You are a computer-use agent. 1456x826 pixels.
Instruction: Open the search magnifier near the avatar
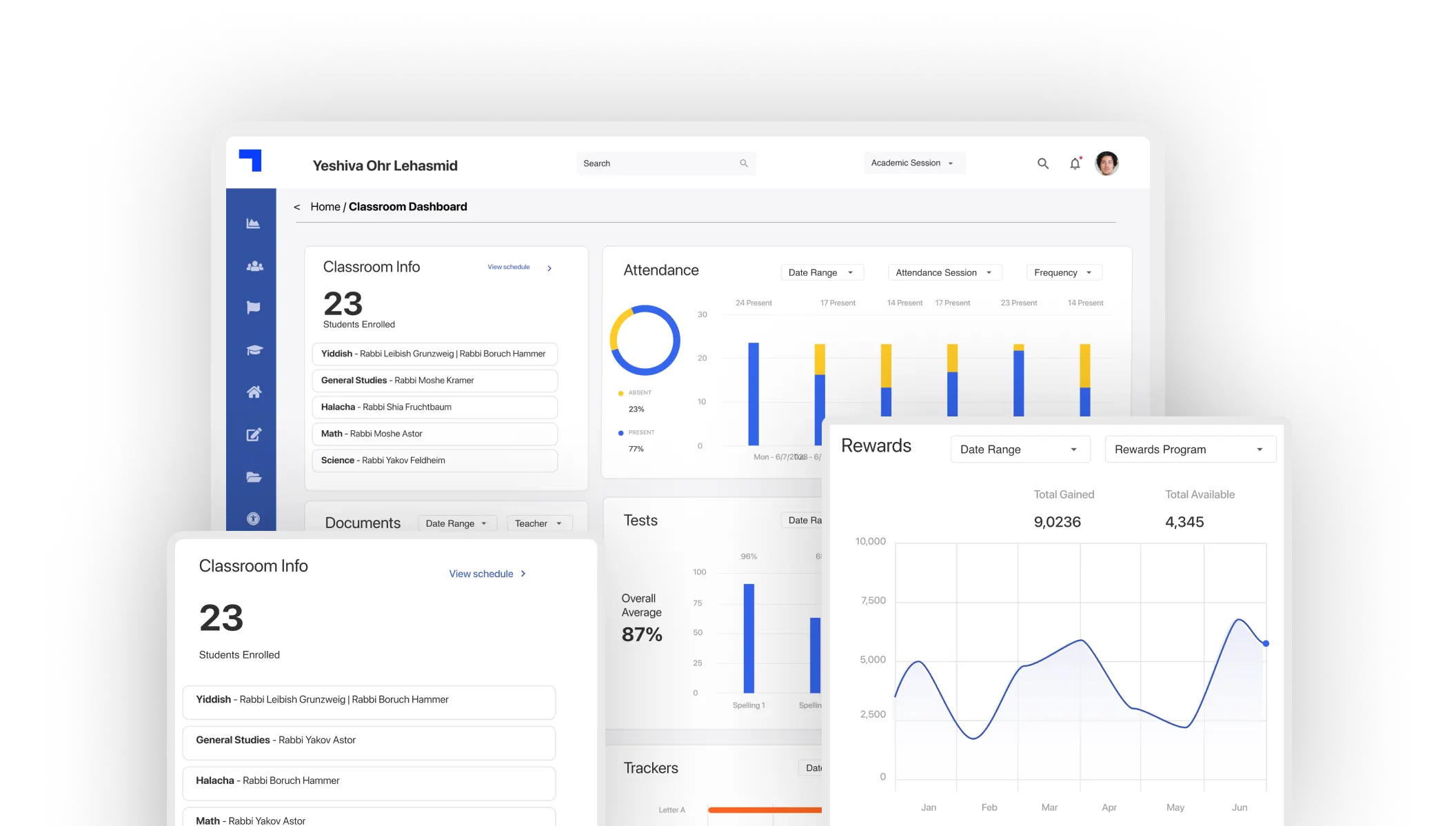tap(1042, 163)
